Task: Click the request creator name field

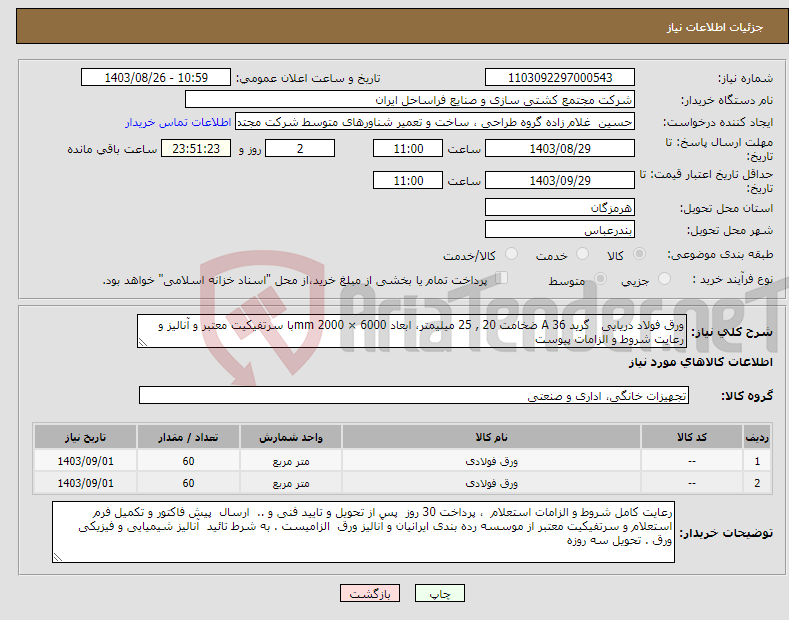Action: coord(435,122)
